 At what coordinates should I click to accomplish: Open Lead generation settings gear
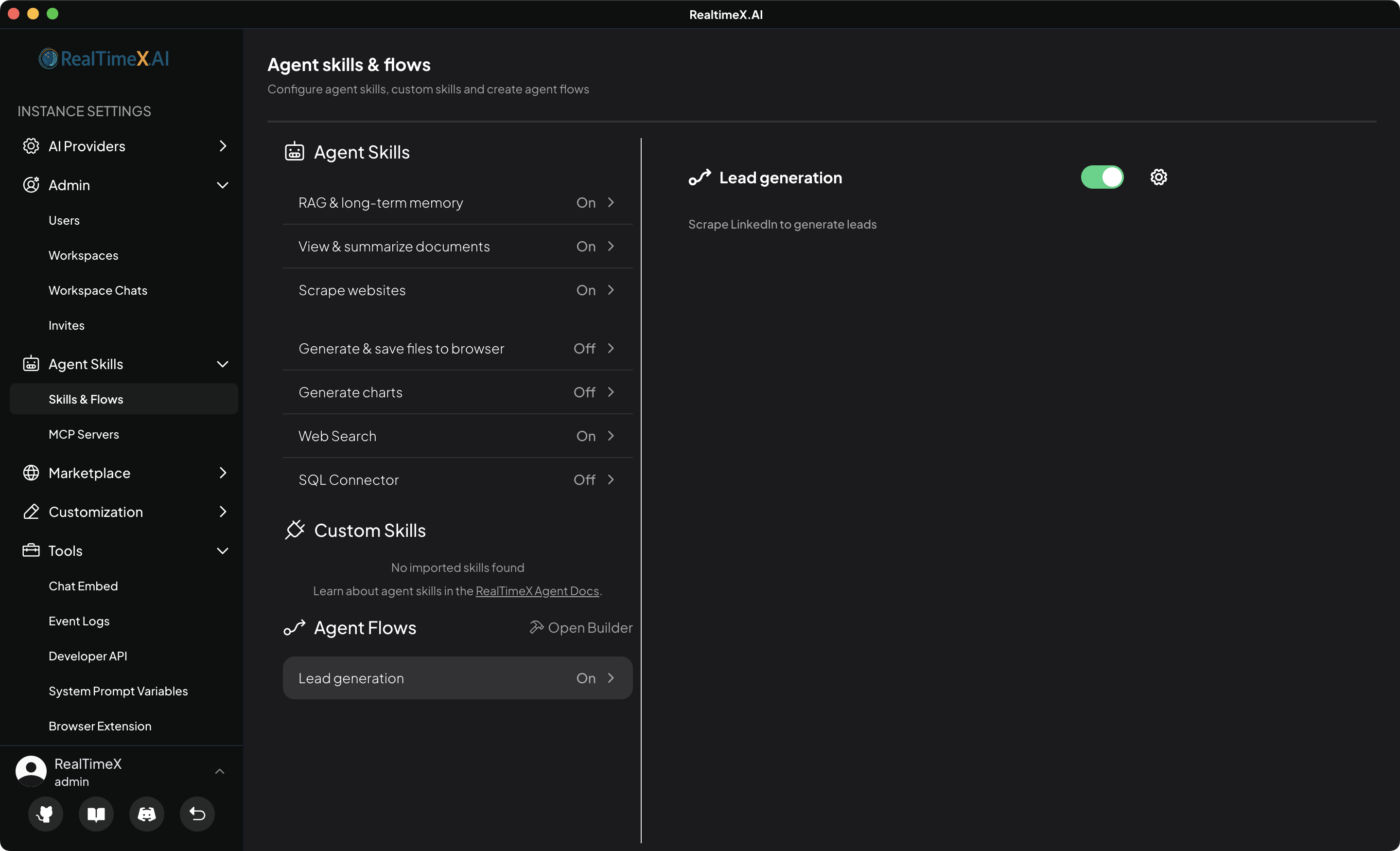pos(1158,177)
